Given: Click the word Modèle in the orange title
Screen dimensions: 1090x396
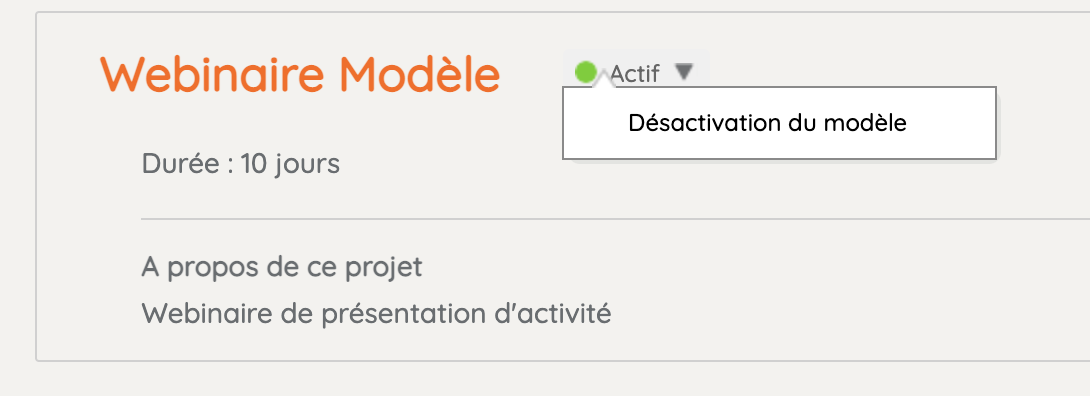Looking at the screenshot, I should click(421, 74).
